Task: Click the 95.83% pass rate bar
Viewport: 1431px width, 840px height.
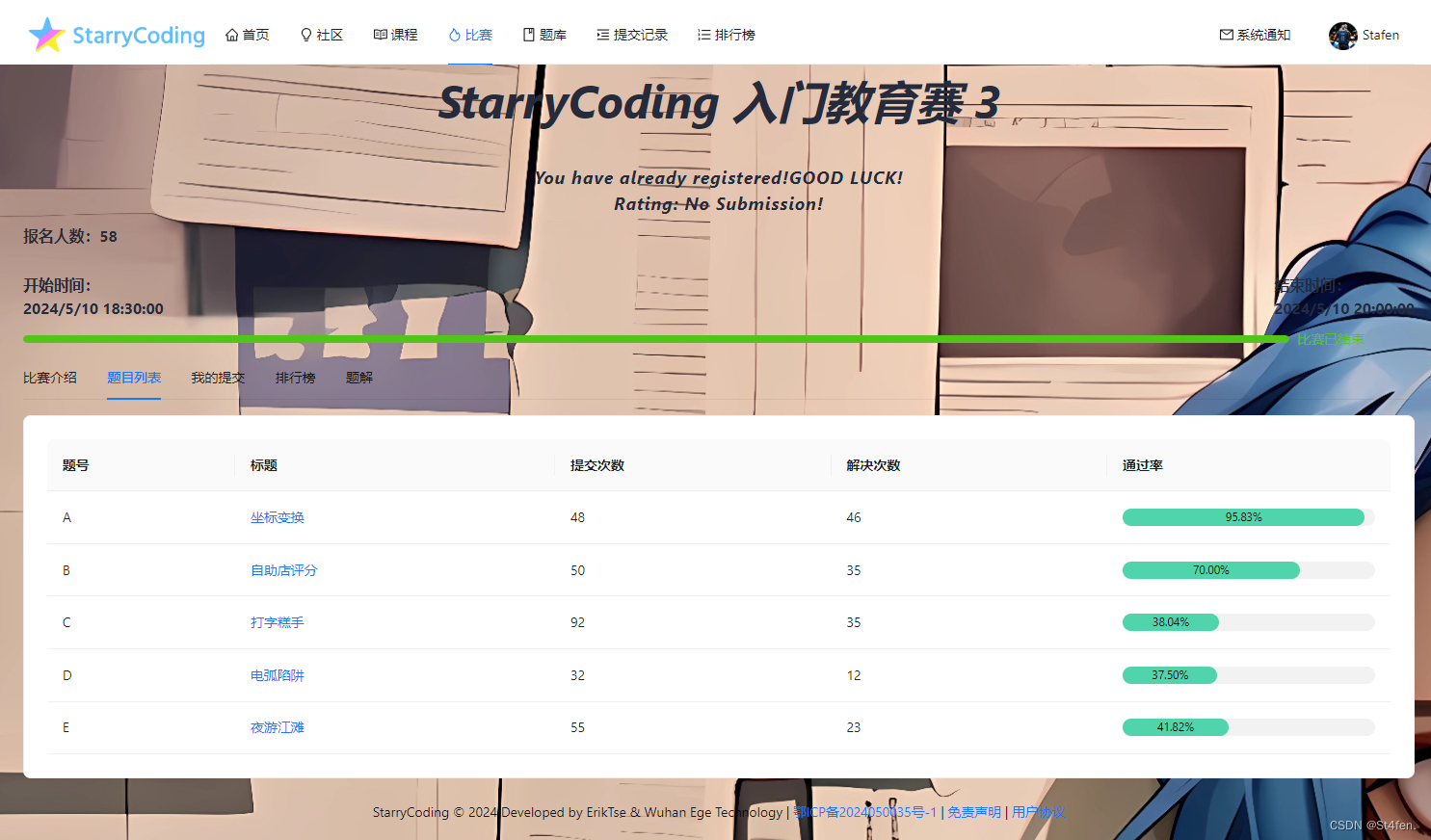Action: tap(1249, 517)
